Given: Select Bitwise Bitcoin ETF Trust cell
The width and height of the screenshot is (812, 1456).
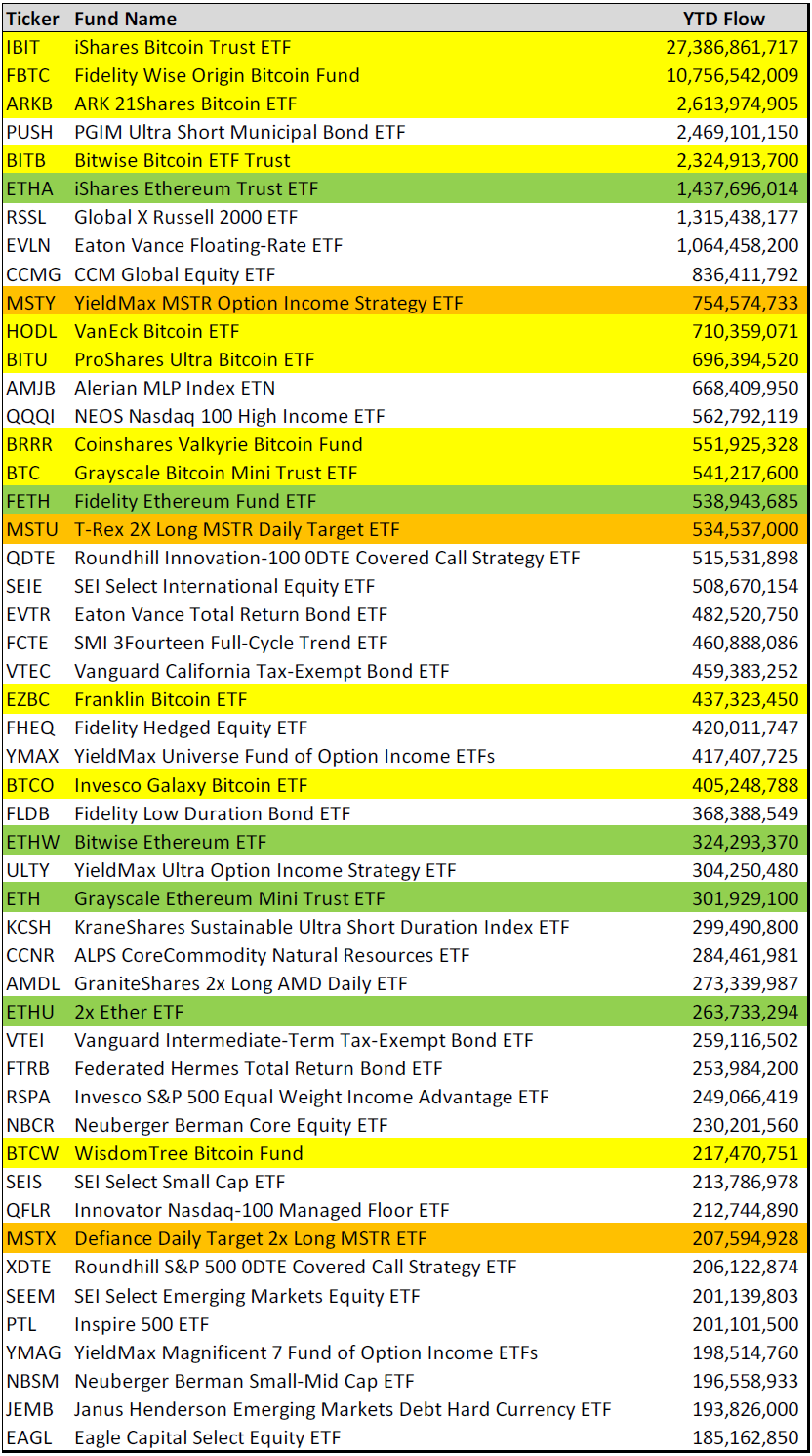Looking at the screenshot, I should tap(183, 160).
